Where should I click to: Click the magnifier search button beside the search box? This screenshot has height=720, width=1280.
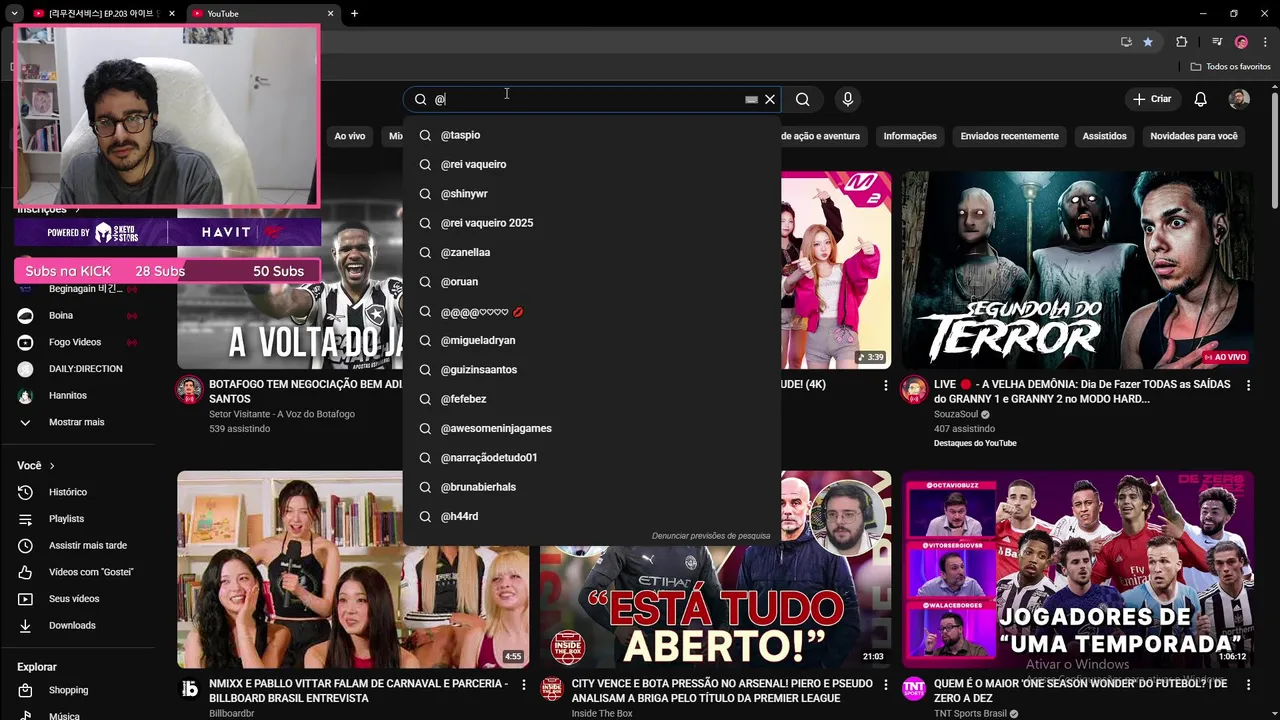tap(802, 99)
